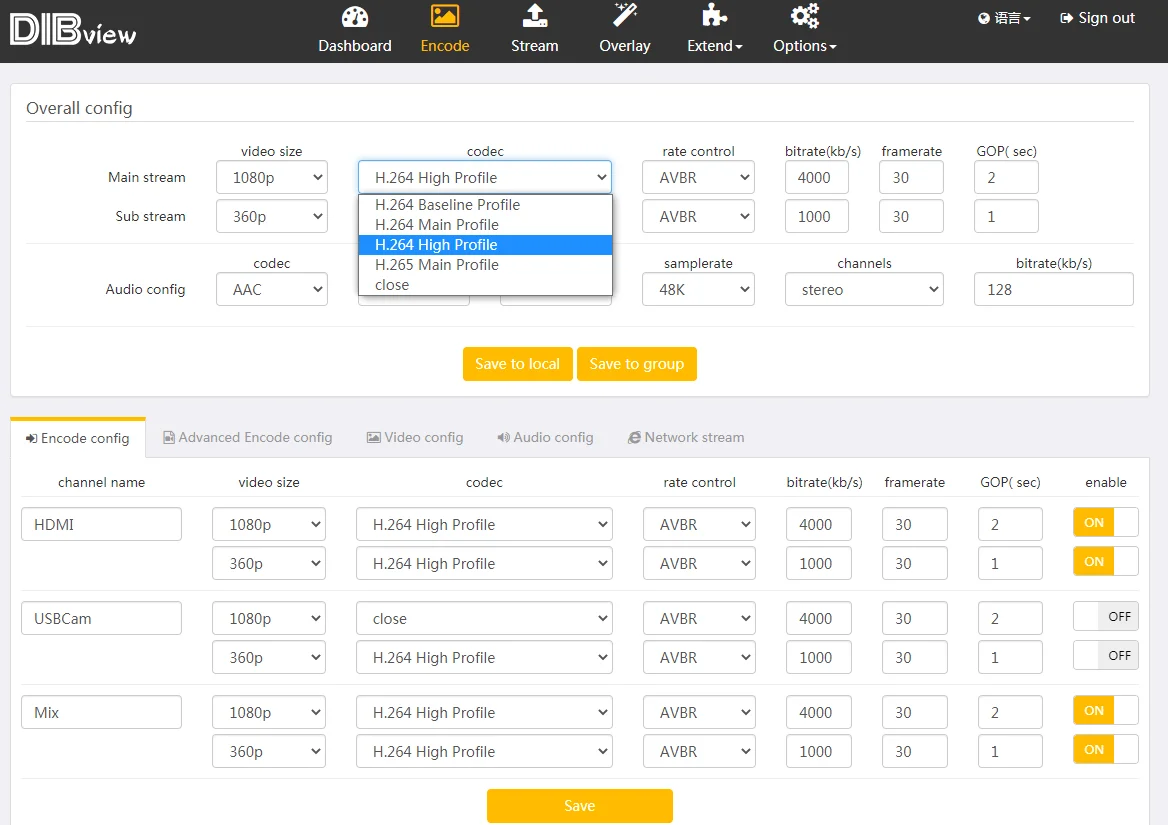
Task: Open HDMI 360p video size dropdown
Action: (269, 564)
